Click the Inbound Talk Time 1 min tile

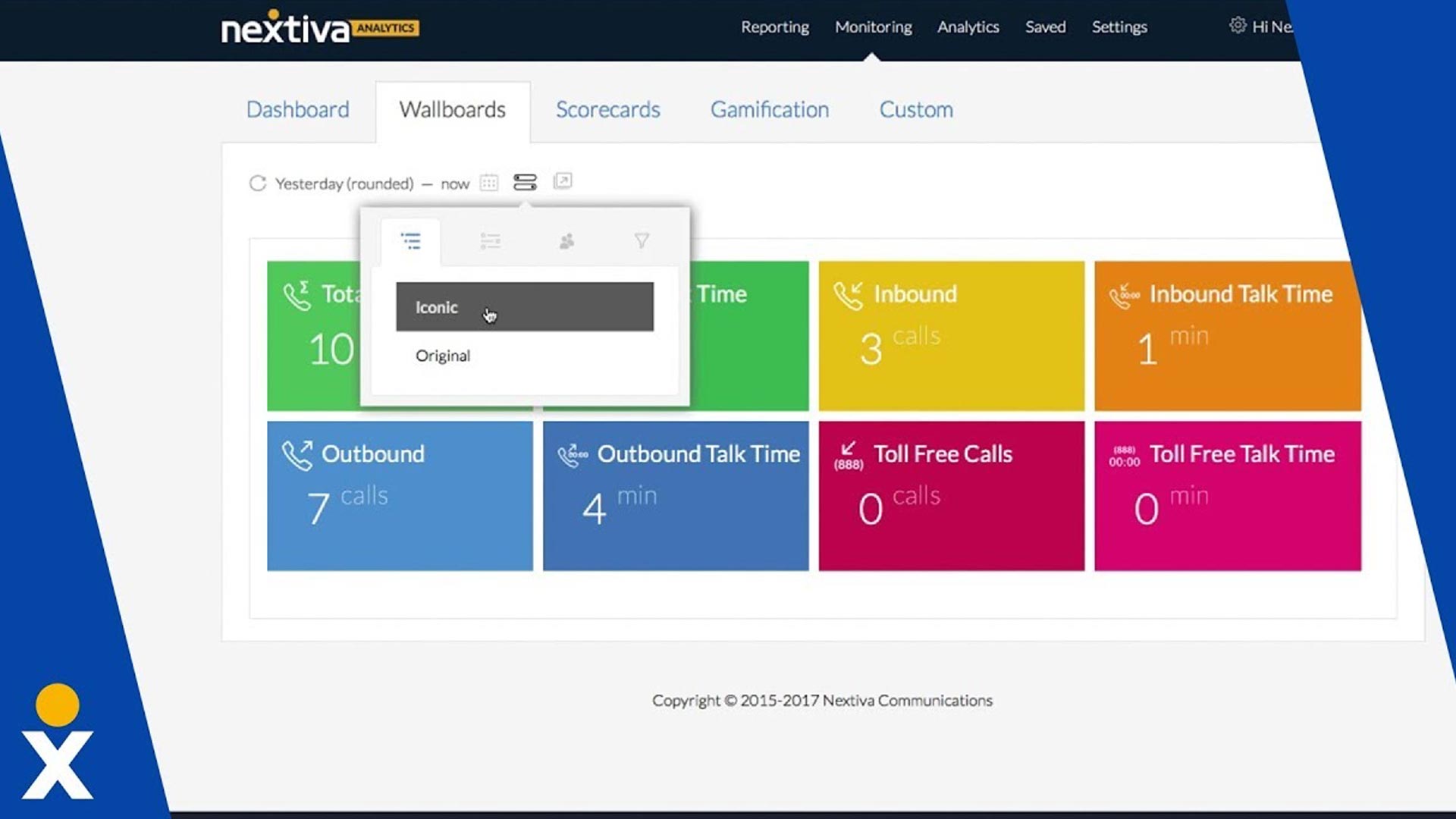[x=1227, y=336]
